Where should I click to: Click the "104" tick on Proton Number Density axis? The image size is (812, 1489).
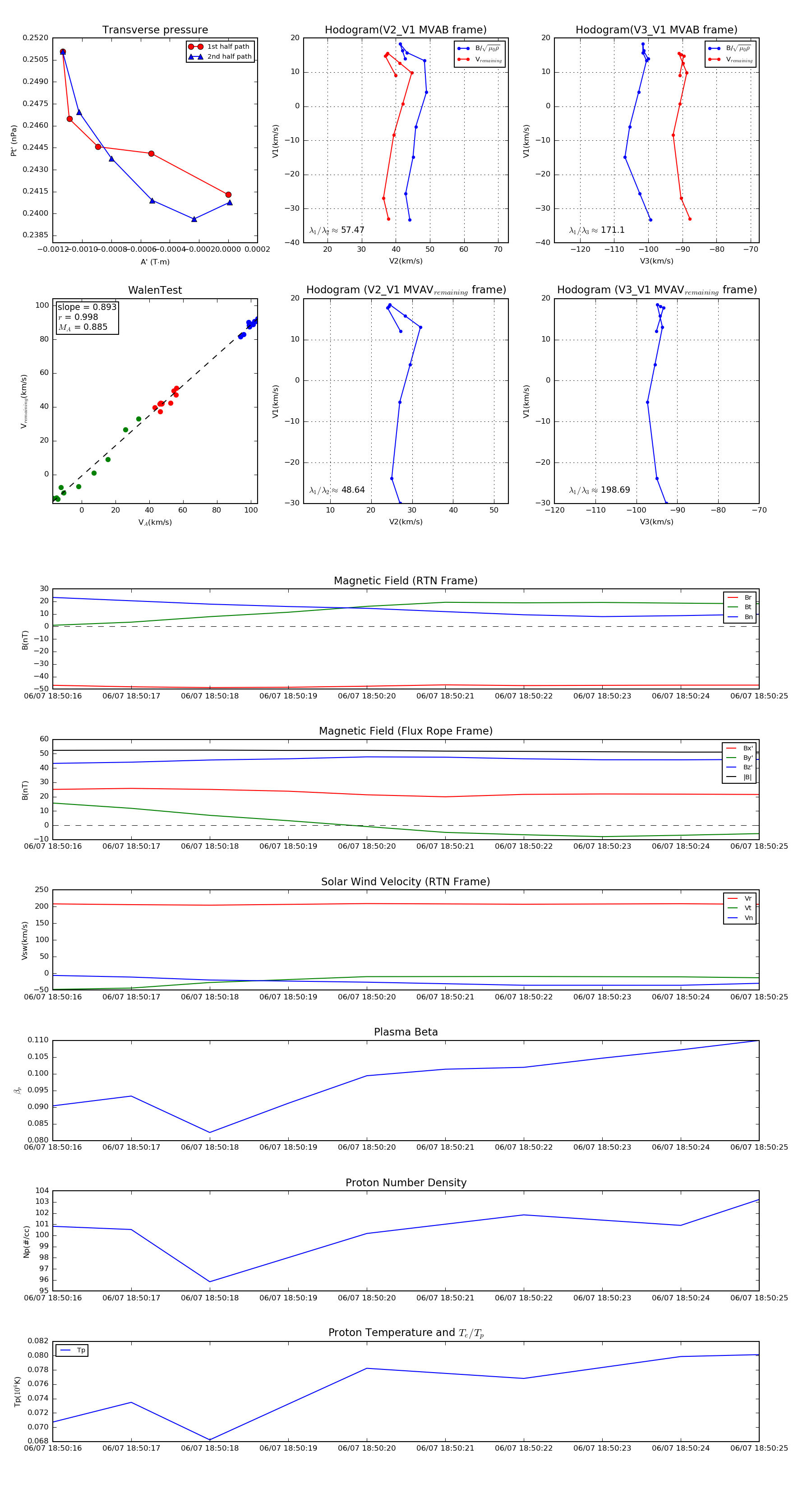tap(42, 1191)
